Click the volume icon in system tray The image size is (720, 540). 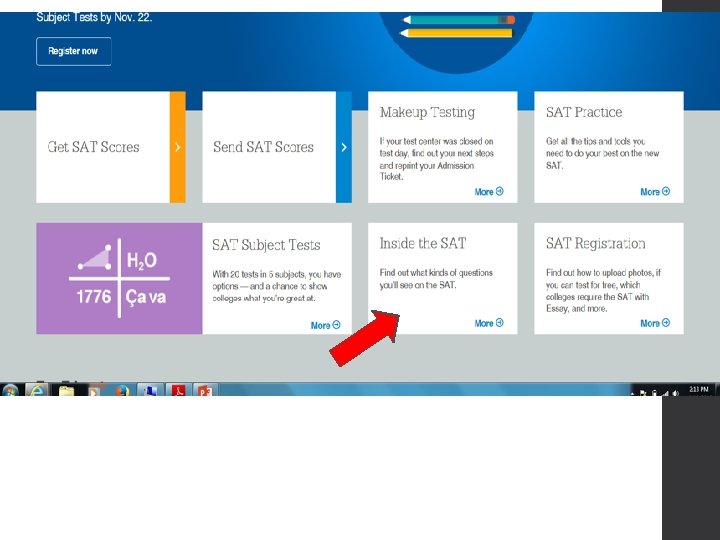click(675, 393)
